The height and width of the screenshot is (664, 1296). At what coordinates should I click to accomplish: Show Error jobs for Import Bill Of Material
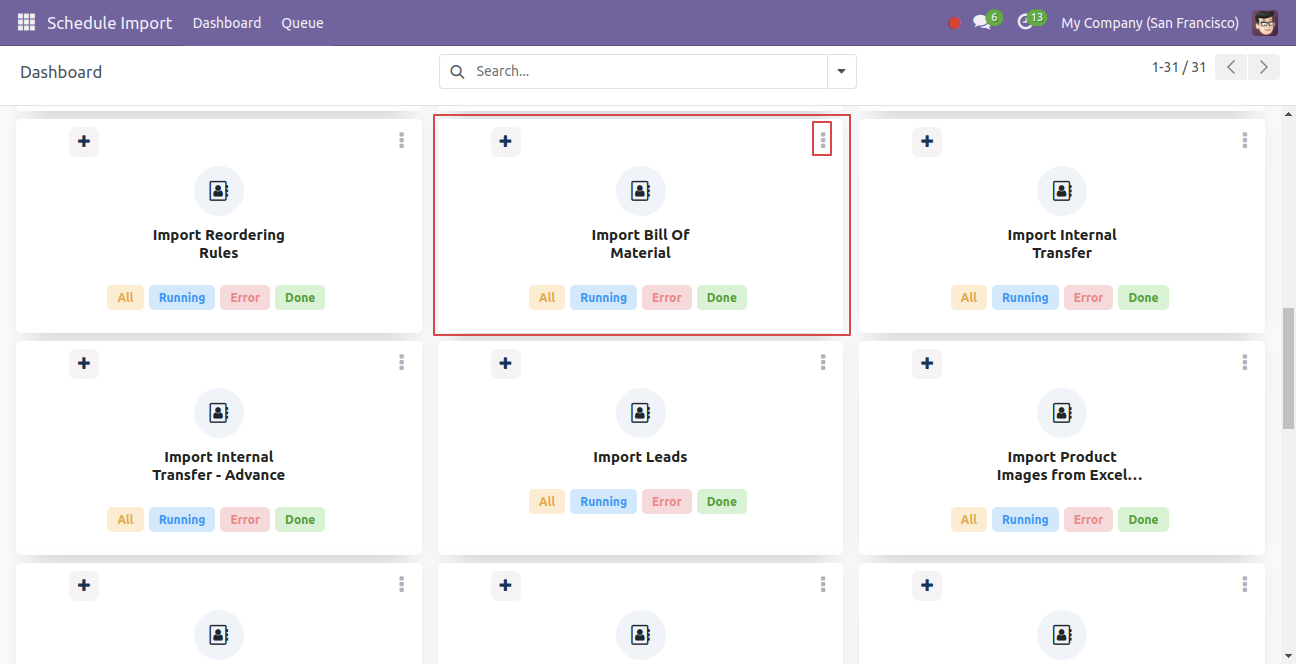pos(667,298)
